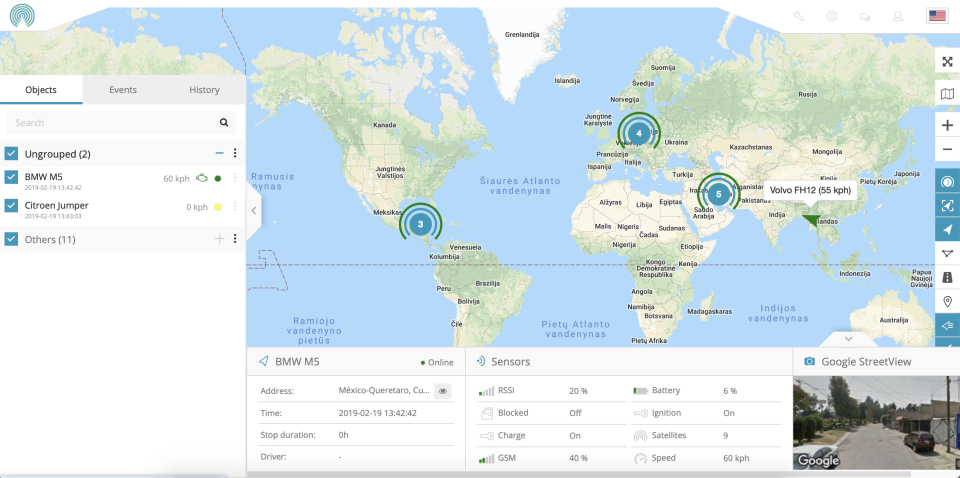Uncheck the Citroen Jumper checkbox
This screenshot has width=960, height=478.
[11, 206]
